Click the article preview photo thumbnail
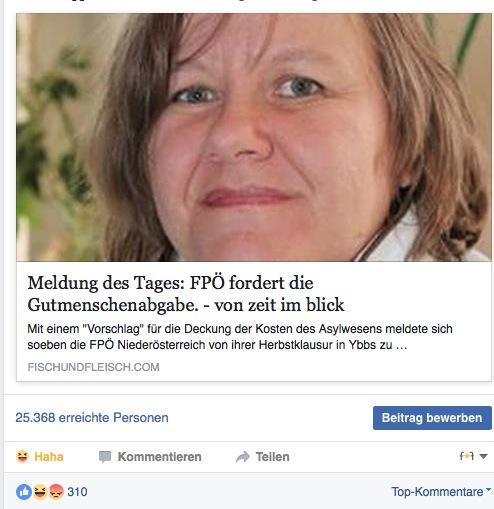 click(x=253, y=137)
